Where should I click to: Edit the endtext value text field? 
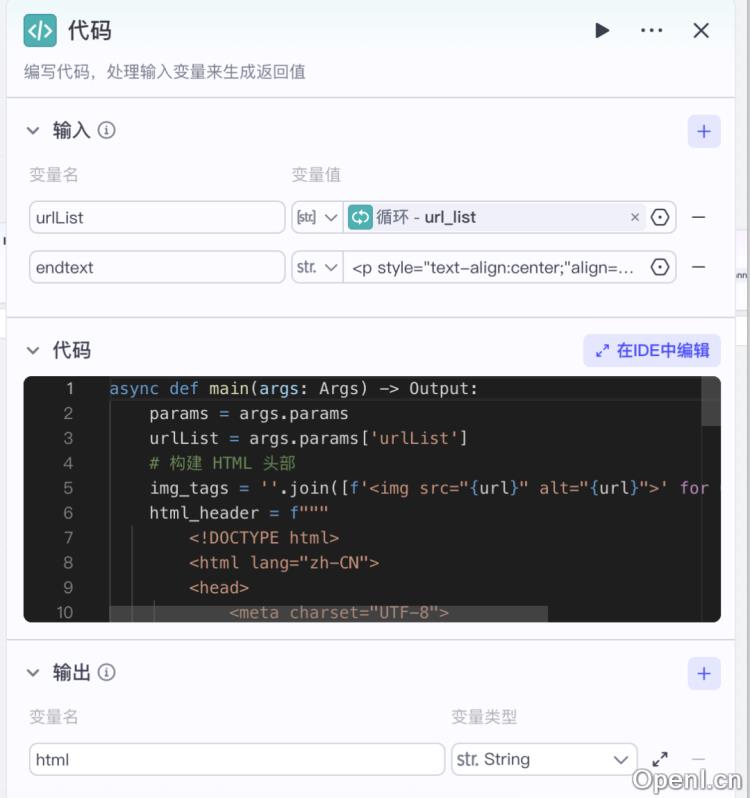[494, 267]
